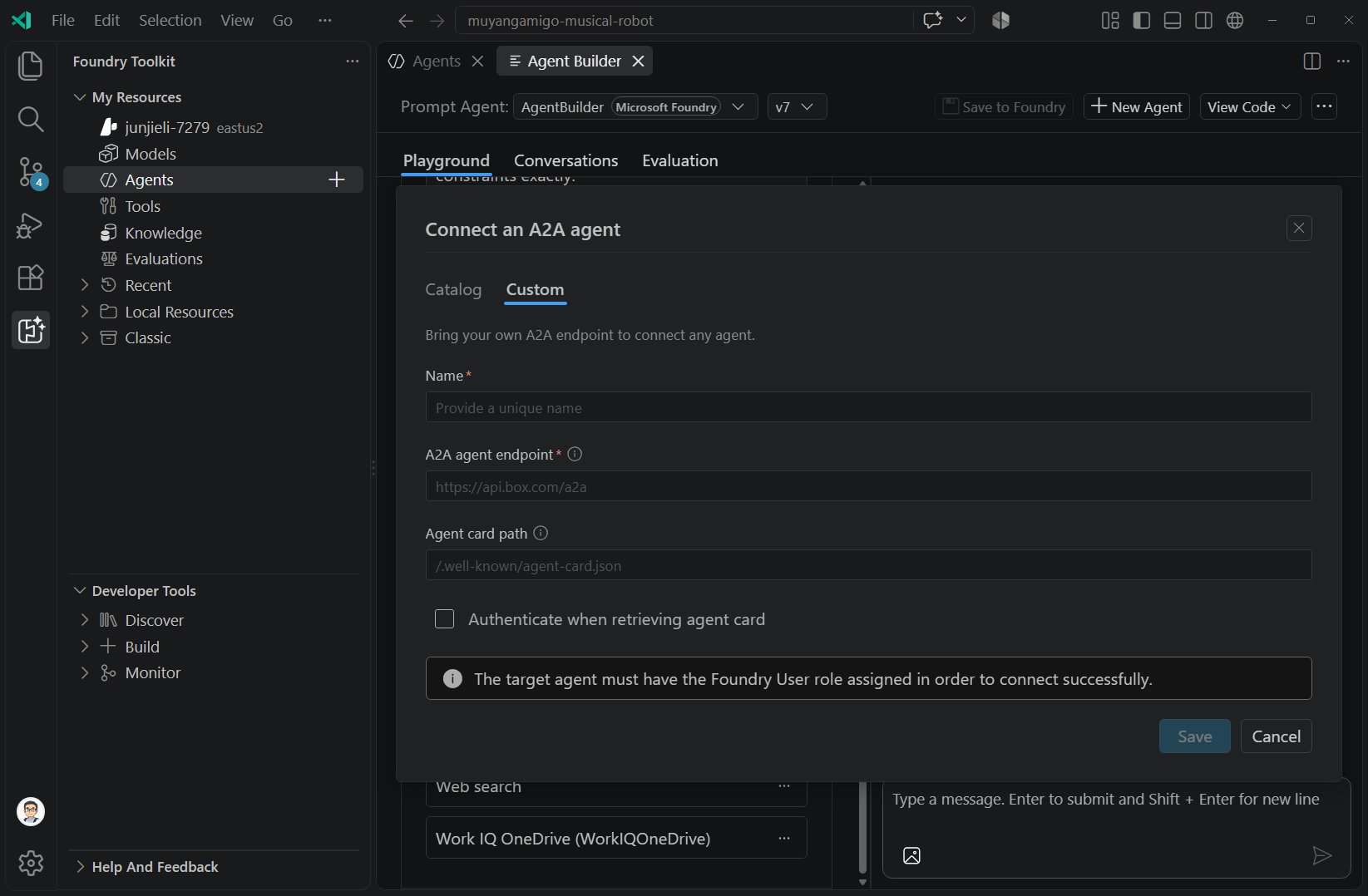This screenshot has width=1368, height=896.
Task: Enable Authenticate when retrieving agent card
Action: (445, 619)
